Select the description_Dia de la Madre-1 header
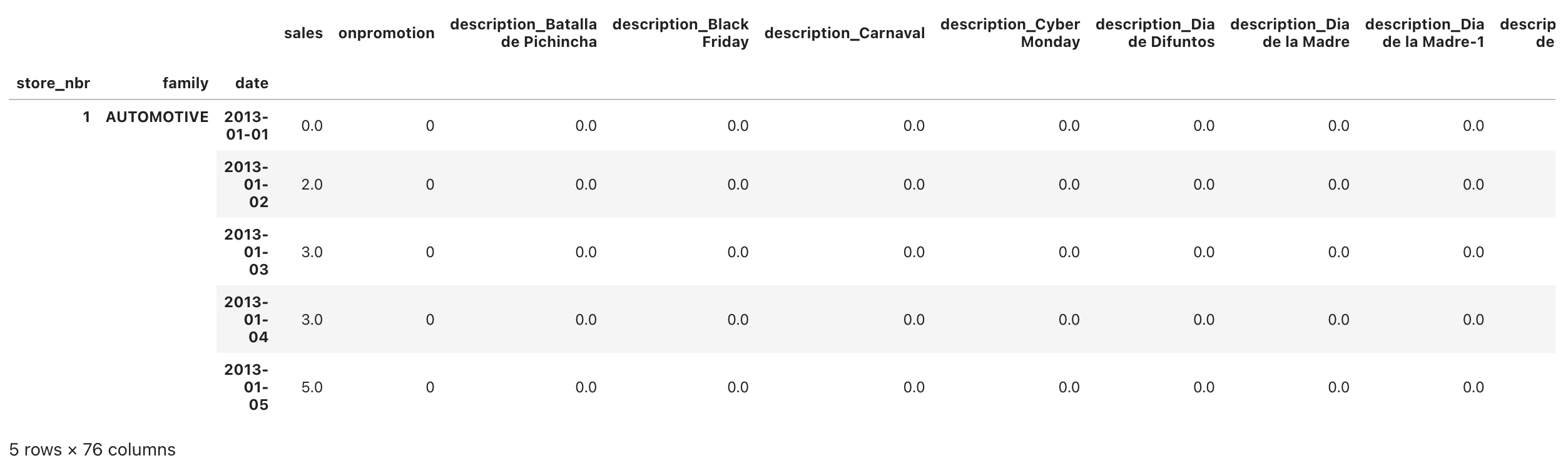 [1424, 33]
